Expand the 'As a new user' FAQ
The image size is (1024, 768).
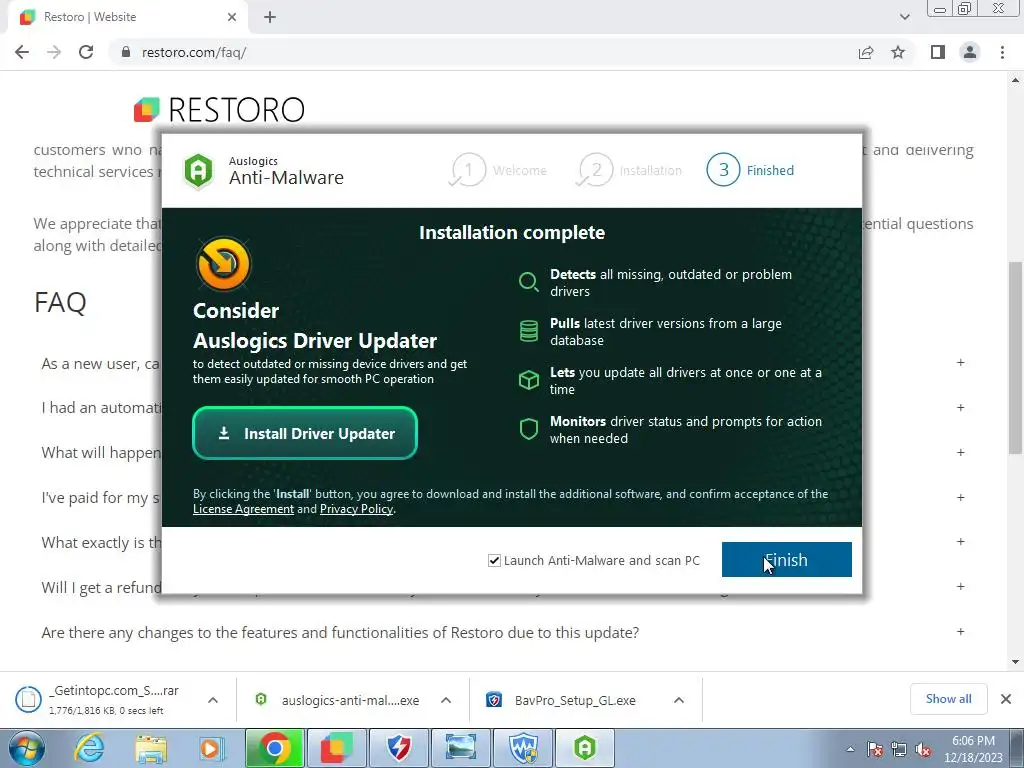point(960,362)
